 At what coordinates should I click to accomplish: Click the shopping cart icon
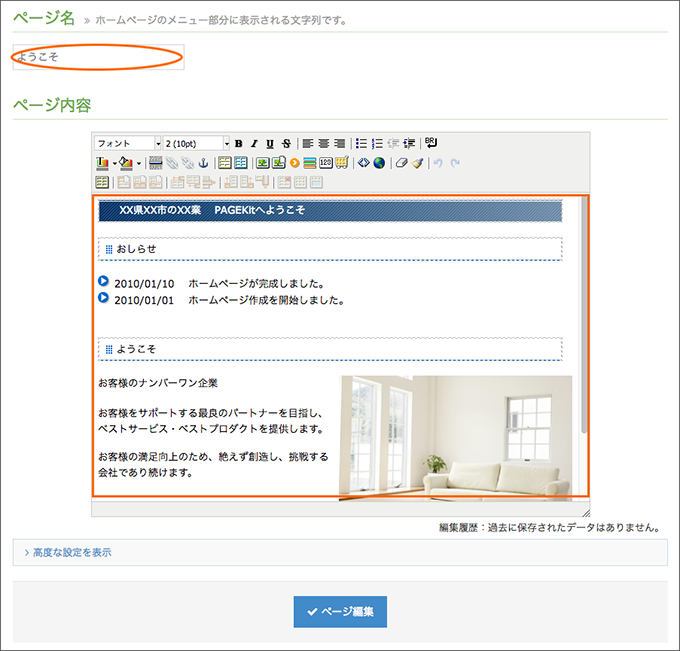(342, 163)
